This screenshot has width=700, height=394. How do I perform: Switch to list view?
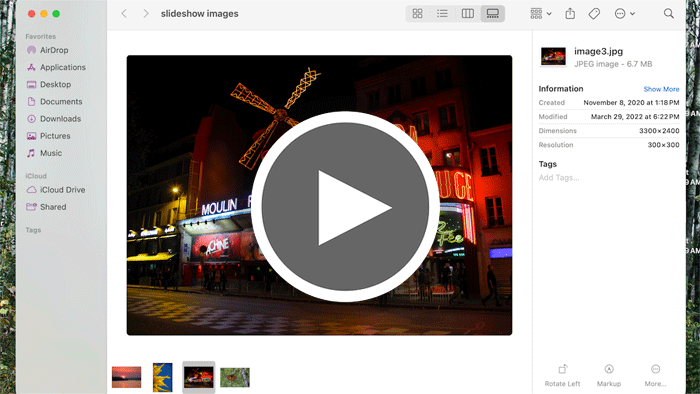[442, 13]
